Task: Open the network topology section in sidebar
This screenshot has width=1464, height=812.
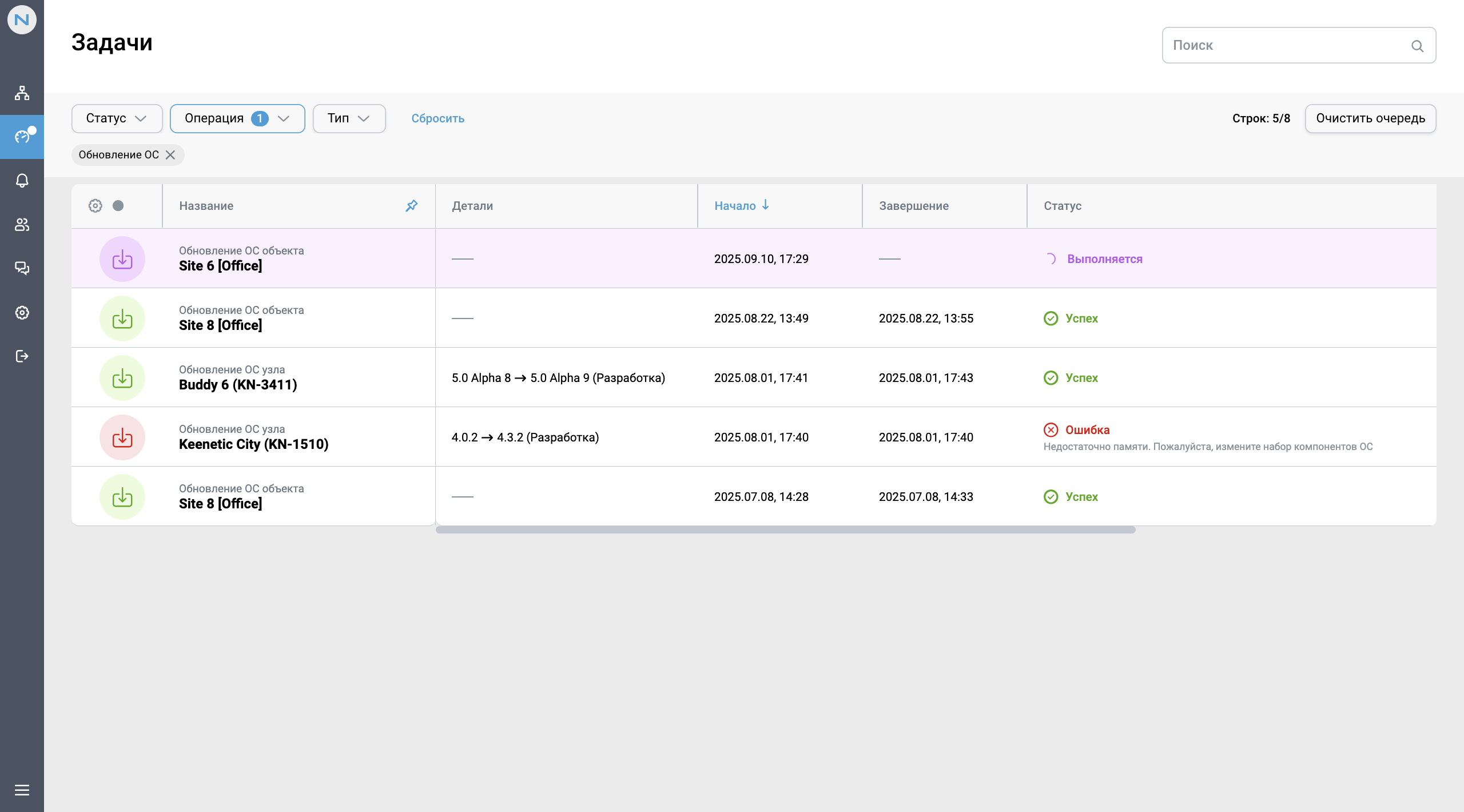Action: tap(22, 93)
